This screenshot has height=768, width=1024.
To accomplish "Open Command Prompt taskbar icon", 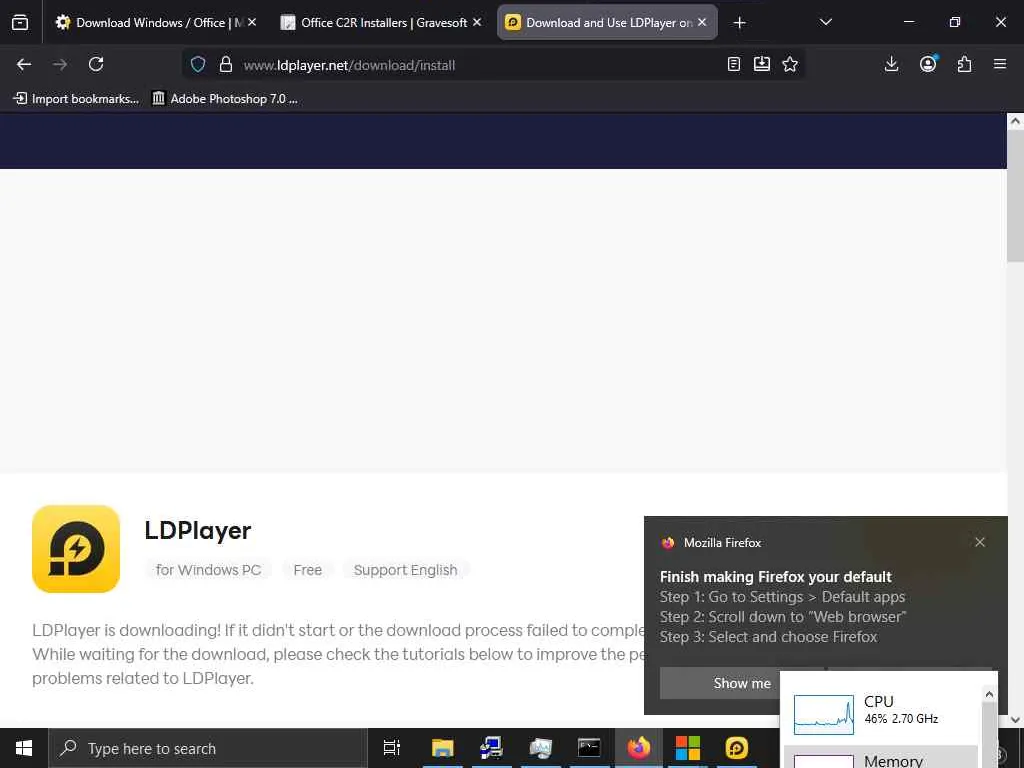I will (x=589, y=748).
